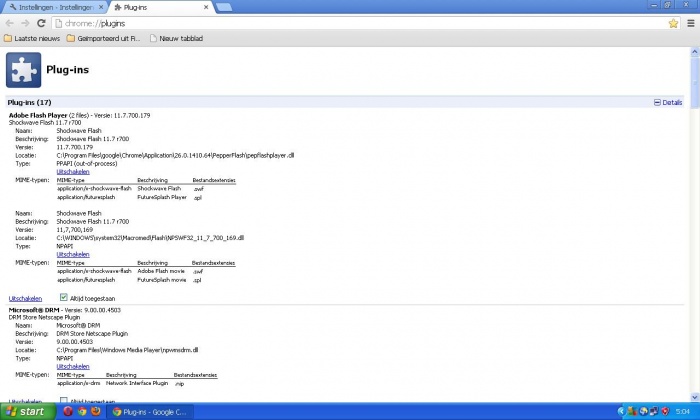This screenshot has height=420, width=700.
Task: Click the pepflashplayer.dll location path
Action: click(175, 155)
